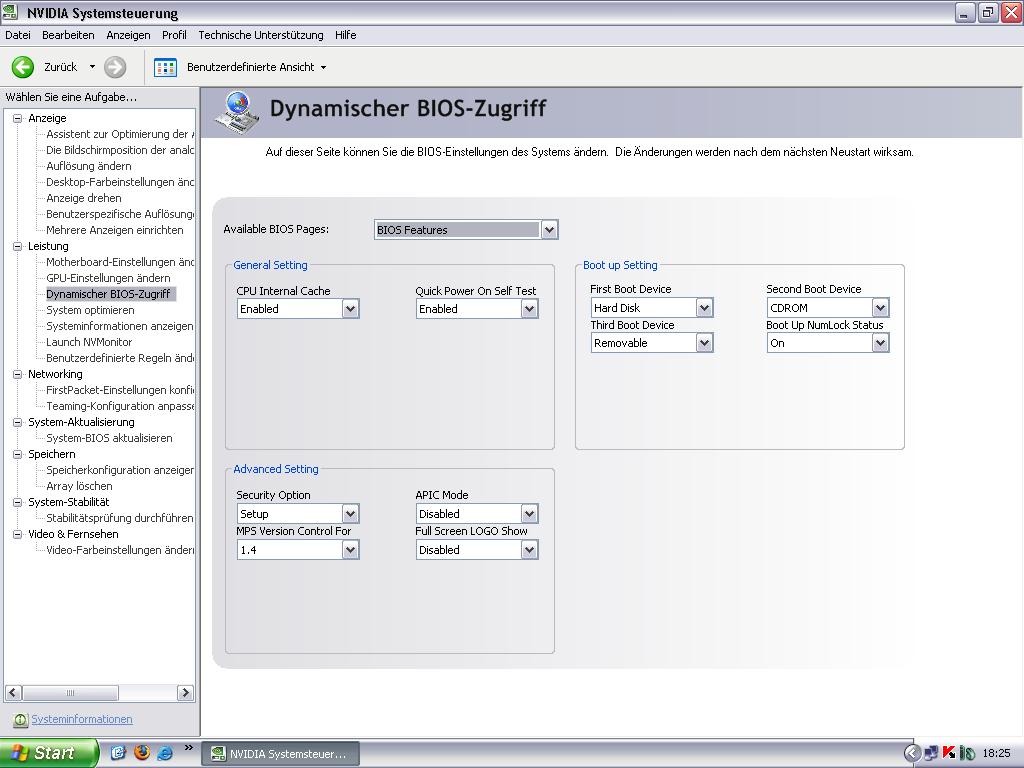1024x768 pixels.
Task: Open the First Boot Device dropdown
Action: [704, 308]
